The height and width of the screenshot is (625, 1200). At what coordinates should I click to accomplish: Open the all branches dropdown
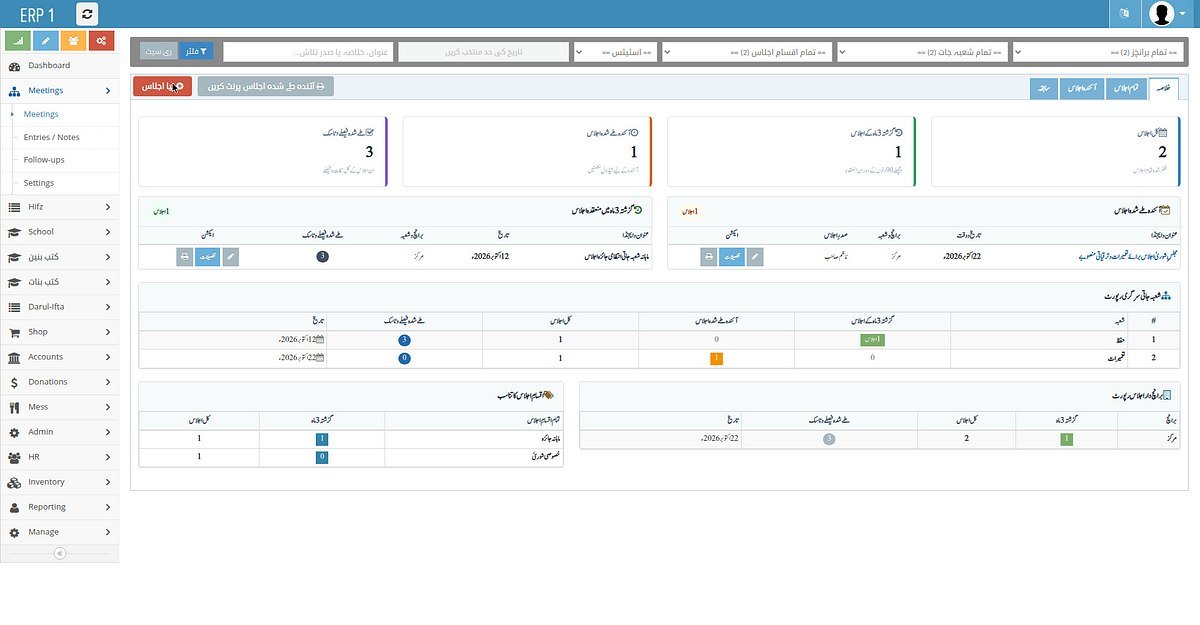tap(1097, 51)
